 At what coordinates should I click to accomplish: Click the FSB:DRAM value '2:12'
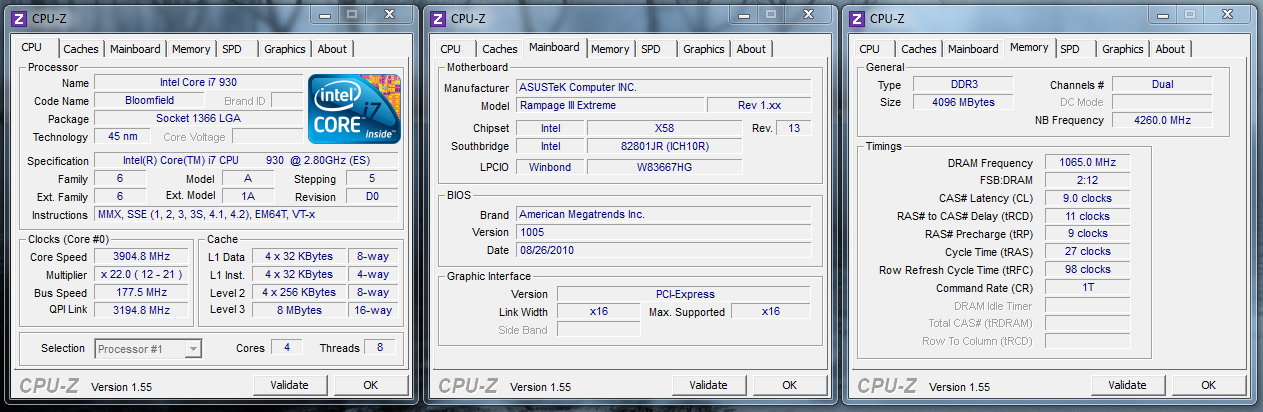click(x=1088, y=181)
